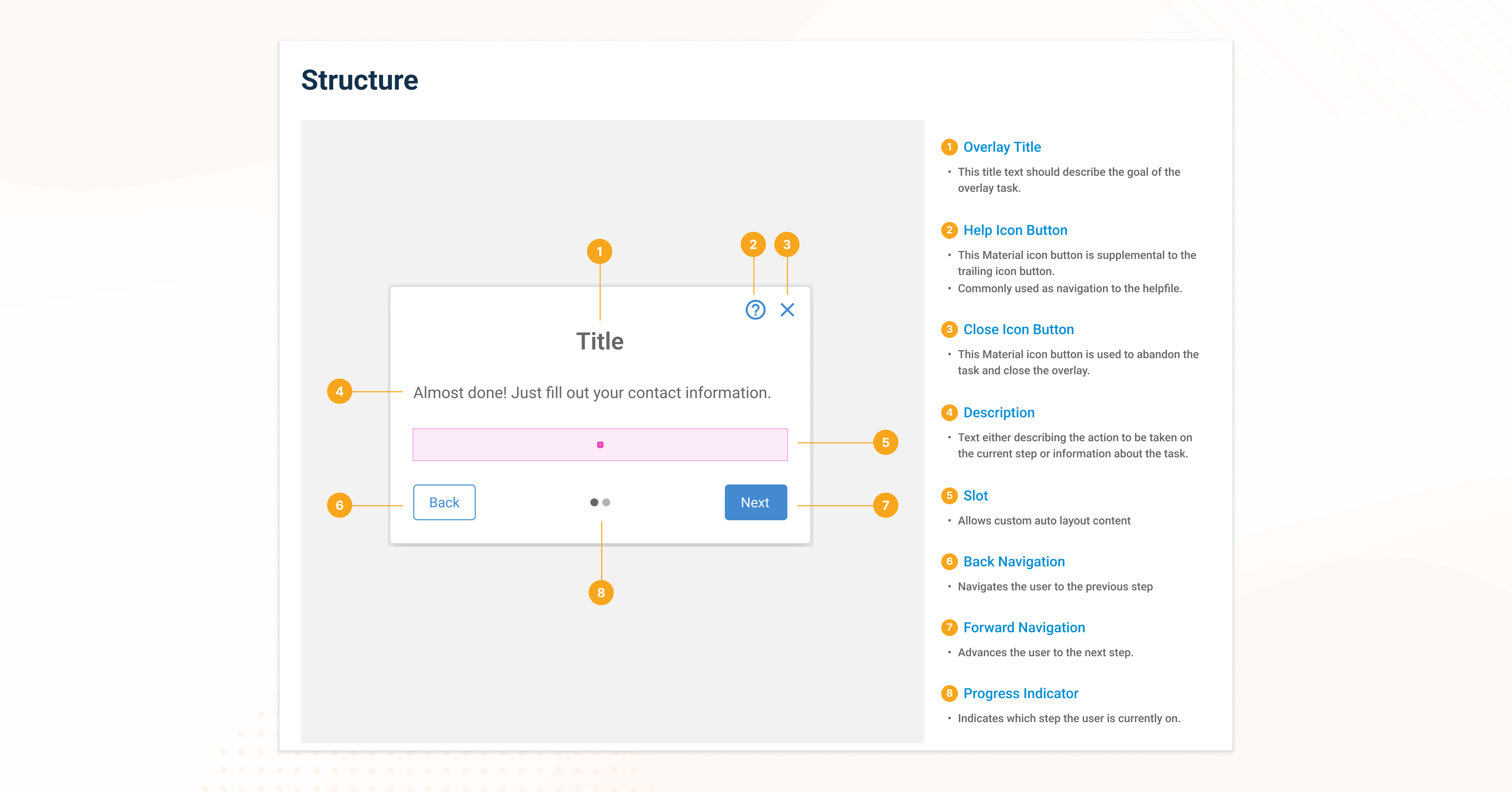This screenshot has height=792, width=1512.
Task: Click the blue 'Description' legend heading
Action: click(998, 412)
